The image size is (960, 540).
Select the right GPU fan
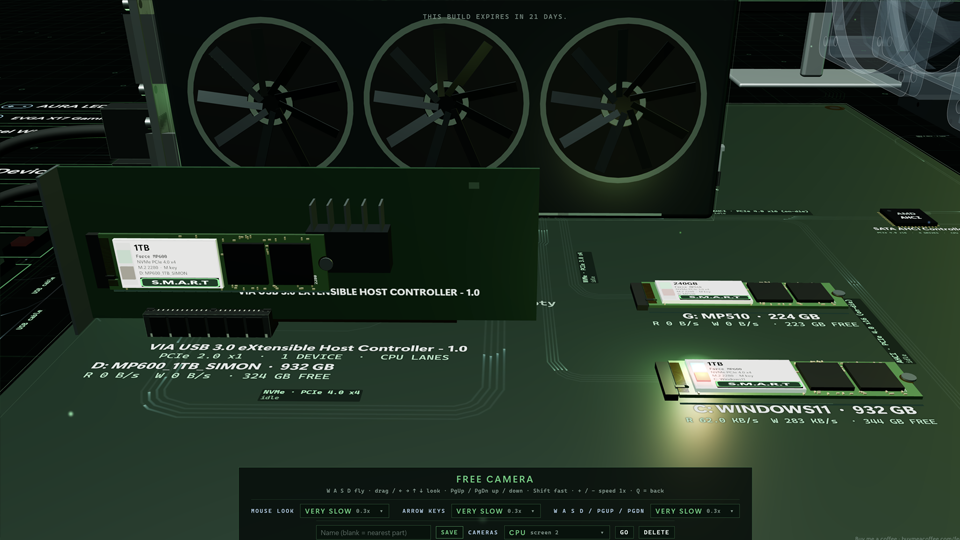tap(623, 98)
